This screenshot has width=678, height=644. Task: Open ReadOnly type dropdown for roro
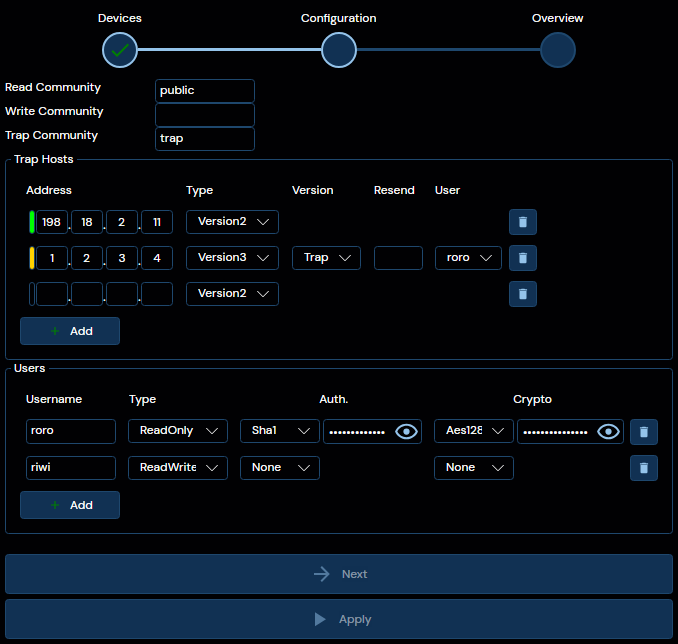pos(178,431)
